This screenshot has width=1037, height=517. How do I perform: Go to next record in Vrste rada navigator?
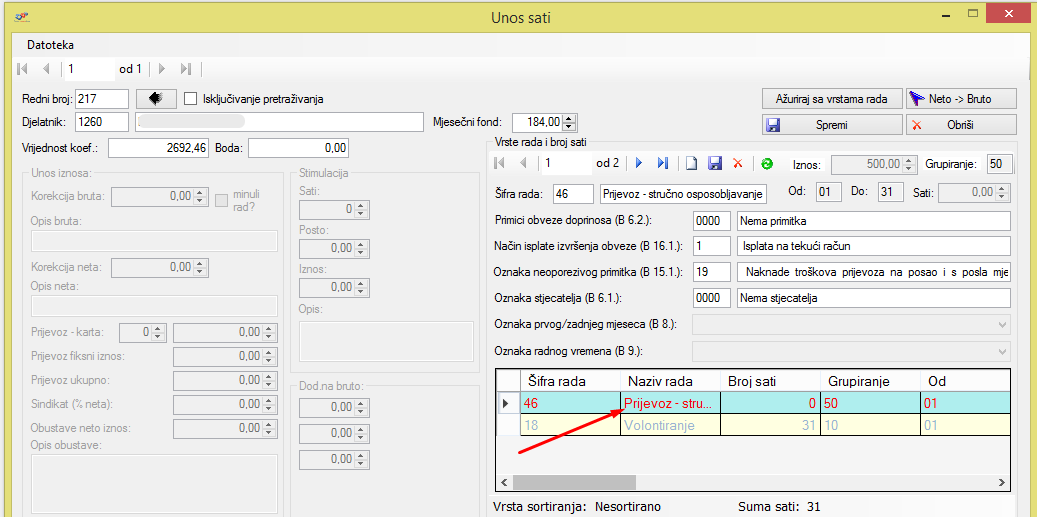pyautogui.click(x=638, y=163)
